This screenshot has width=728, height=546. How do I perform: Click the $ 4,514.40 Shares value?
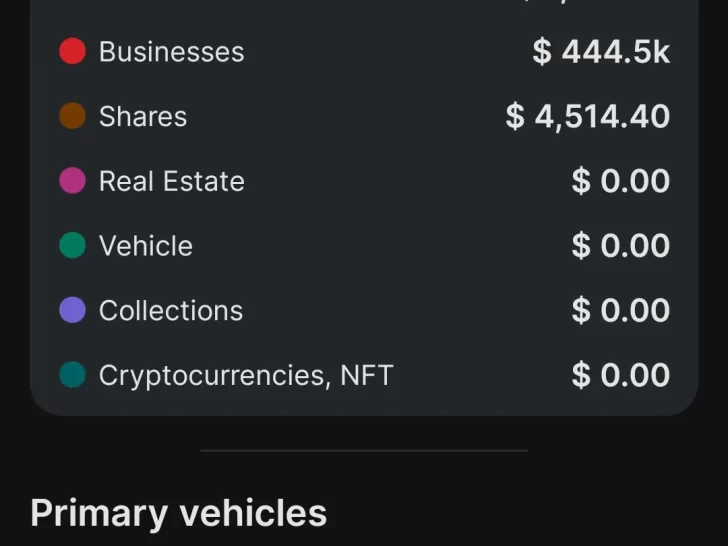coord(587,117)
